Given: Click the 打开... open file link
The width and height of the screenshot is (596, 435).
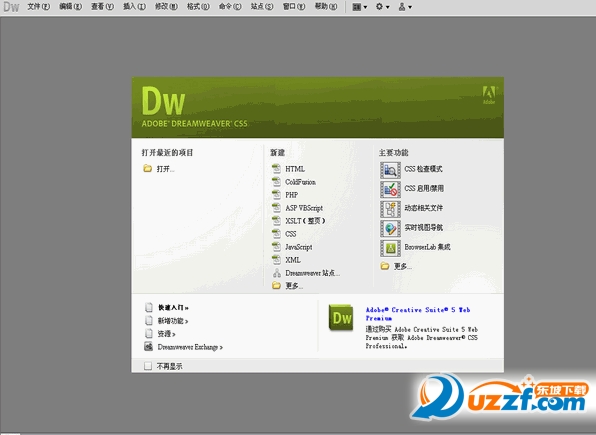Looking at the screenshot, I should pyautogui.click(x=166, y=169).
